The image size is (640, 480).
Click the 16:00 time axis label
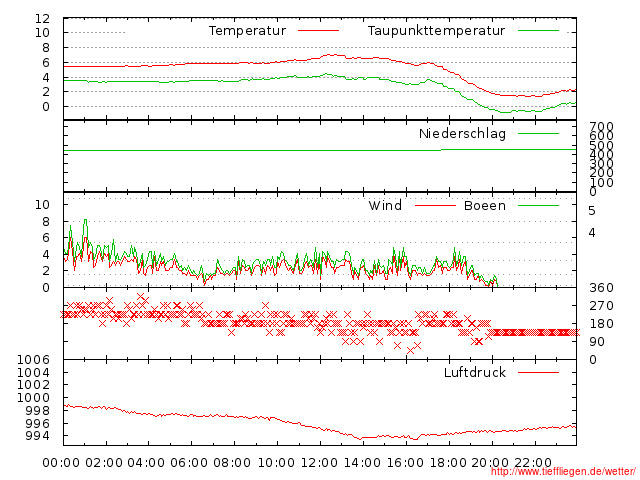click(x=405, y=463)
